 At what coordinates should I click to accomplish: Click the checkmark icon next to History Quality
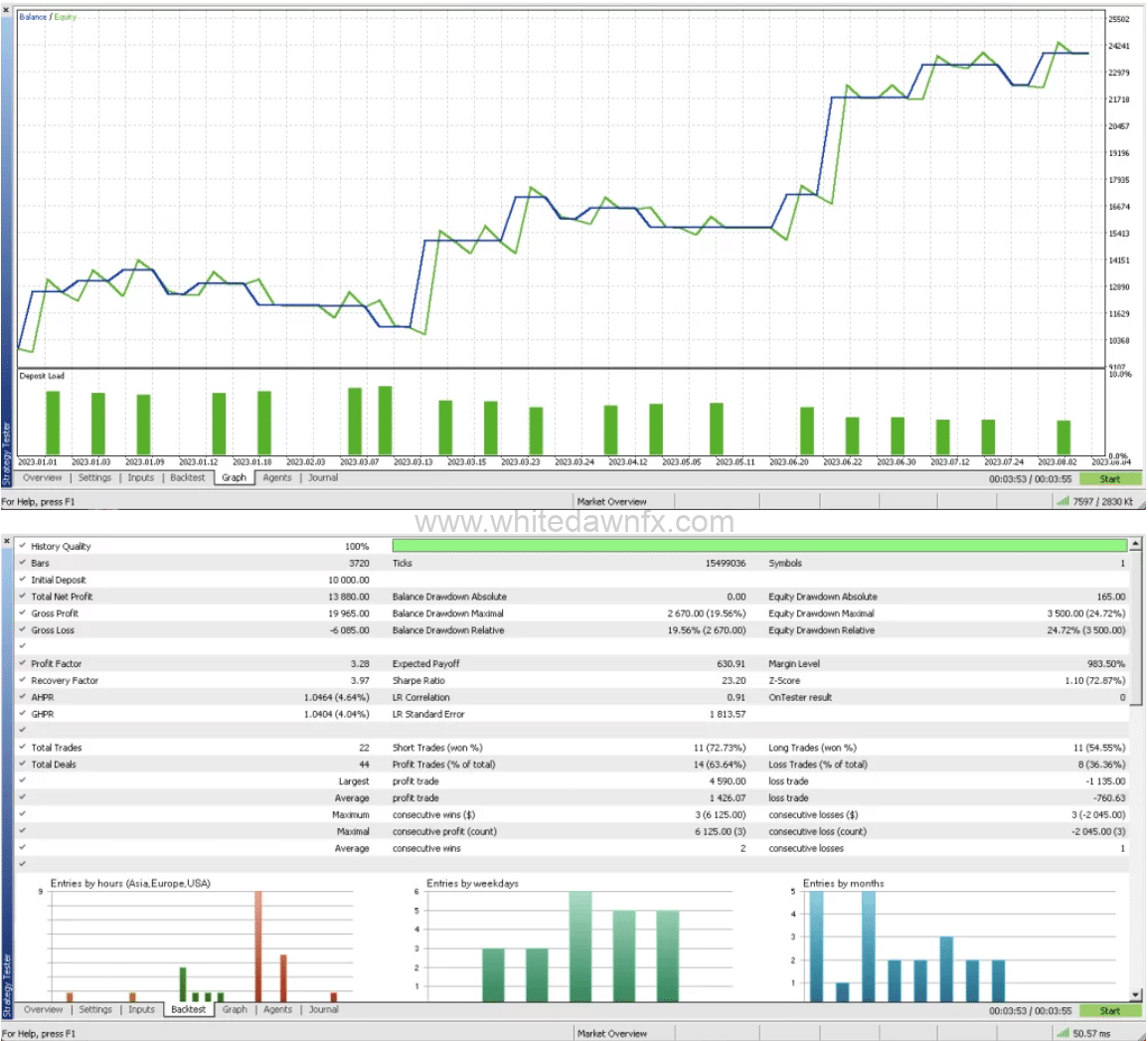(x=22, y=546)
